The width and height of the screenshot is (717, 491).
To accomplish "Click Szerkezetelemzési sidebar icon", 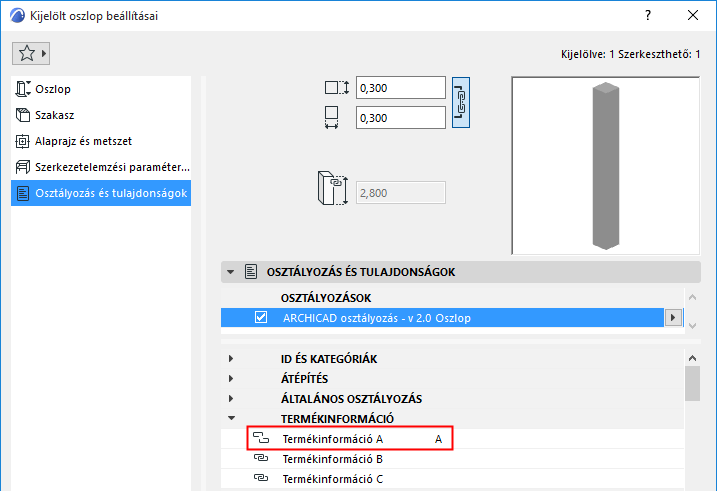I will (x=22, y=167).
